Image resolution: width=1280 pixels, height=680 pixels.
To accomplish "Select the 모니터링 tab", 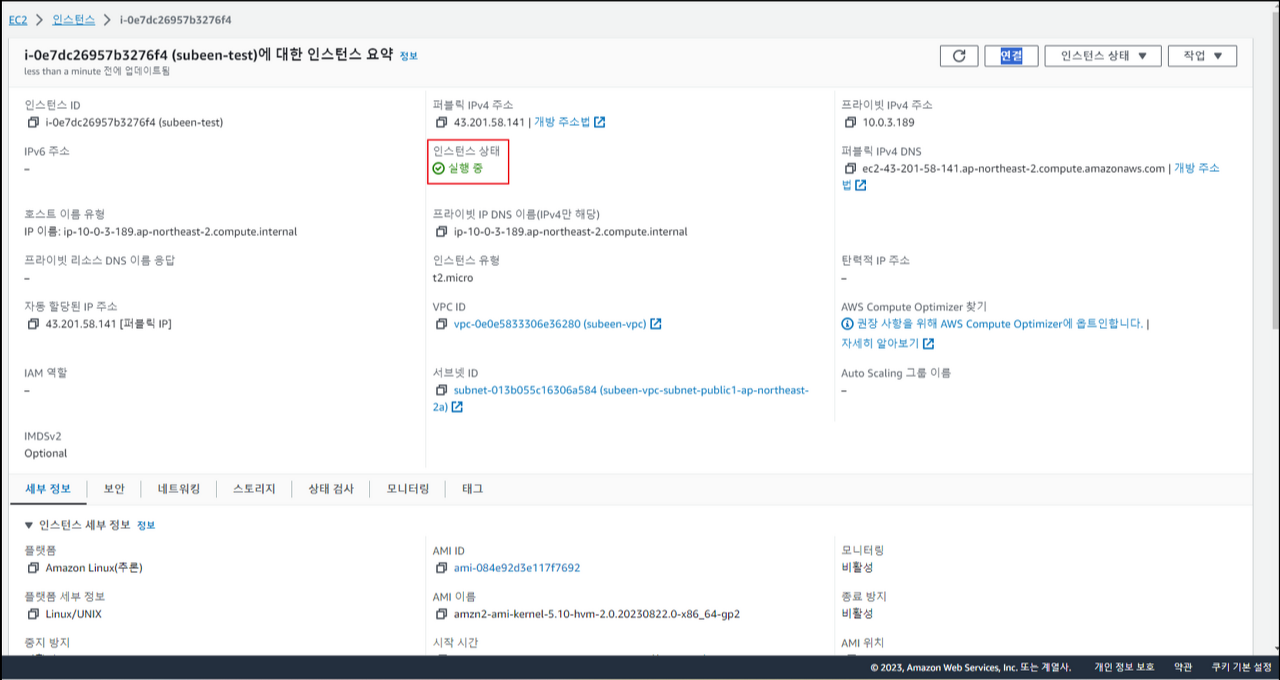I will coord(408,489).
